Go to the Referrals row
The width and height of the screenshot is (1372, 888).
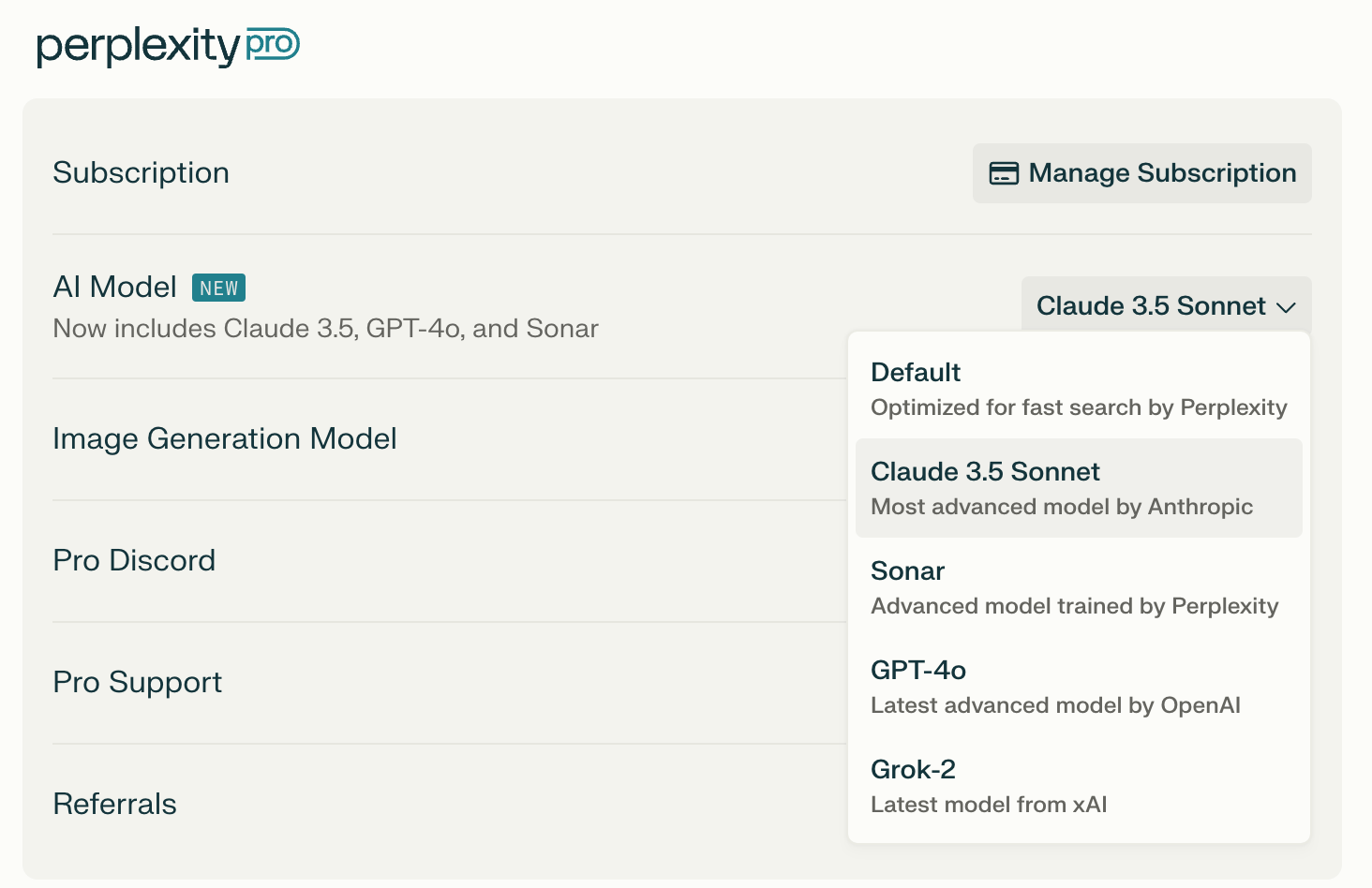tap(114, 804)
